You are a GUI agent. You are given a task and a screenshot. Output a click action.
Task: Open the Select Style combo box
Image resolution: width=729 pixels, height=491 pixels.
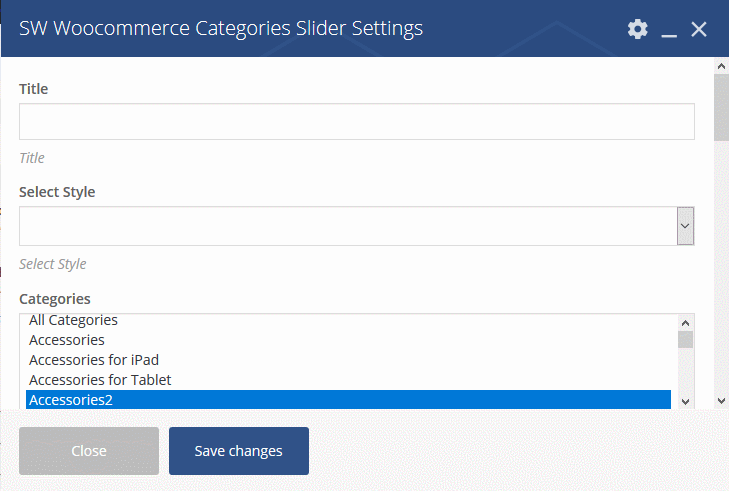[x=357, y=226]
